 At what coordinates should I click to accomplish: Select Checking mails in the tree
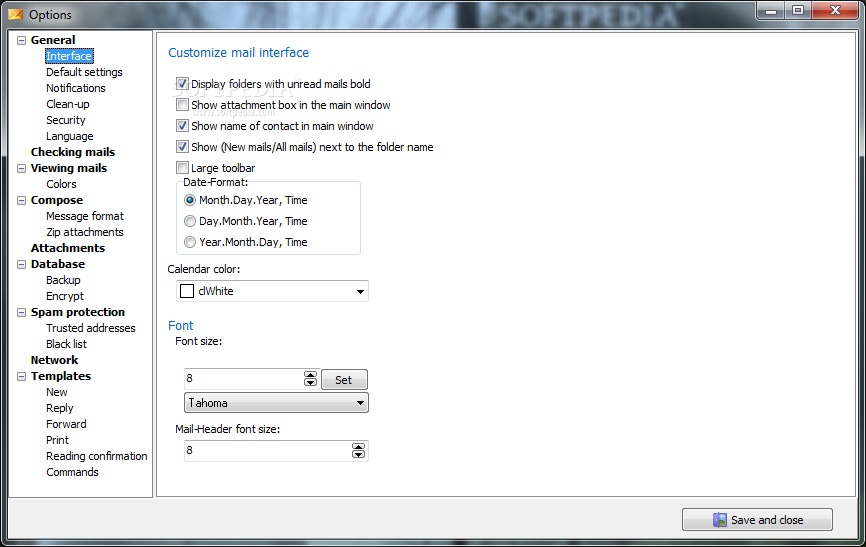pos(73,152)
